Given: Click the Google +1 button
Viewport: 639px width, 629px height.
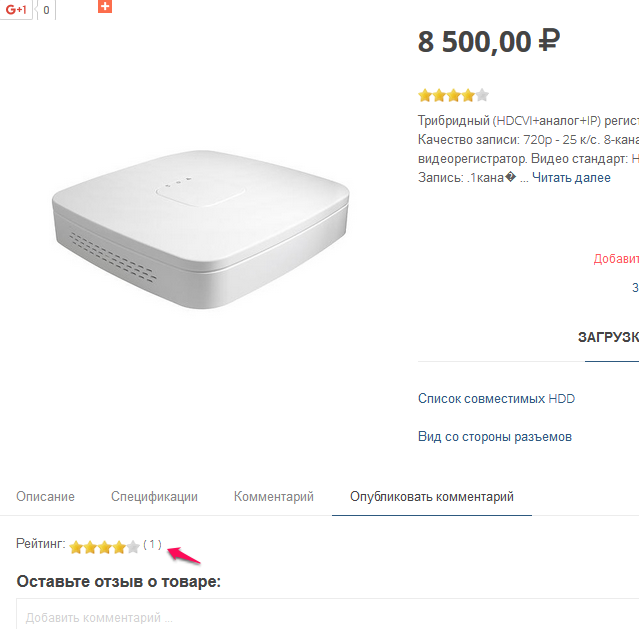Looking at the screenshot, I should click(x=15, y=9).
